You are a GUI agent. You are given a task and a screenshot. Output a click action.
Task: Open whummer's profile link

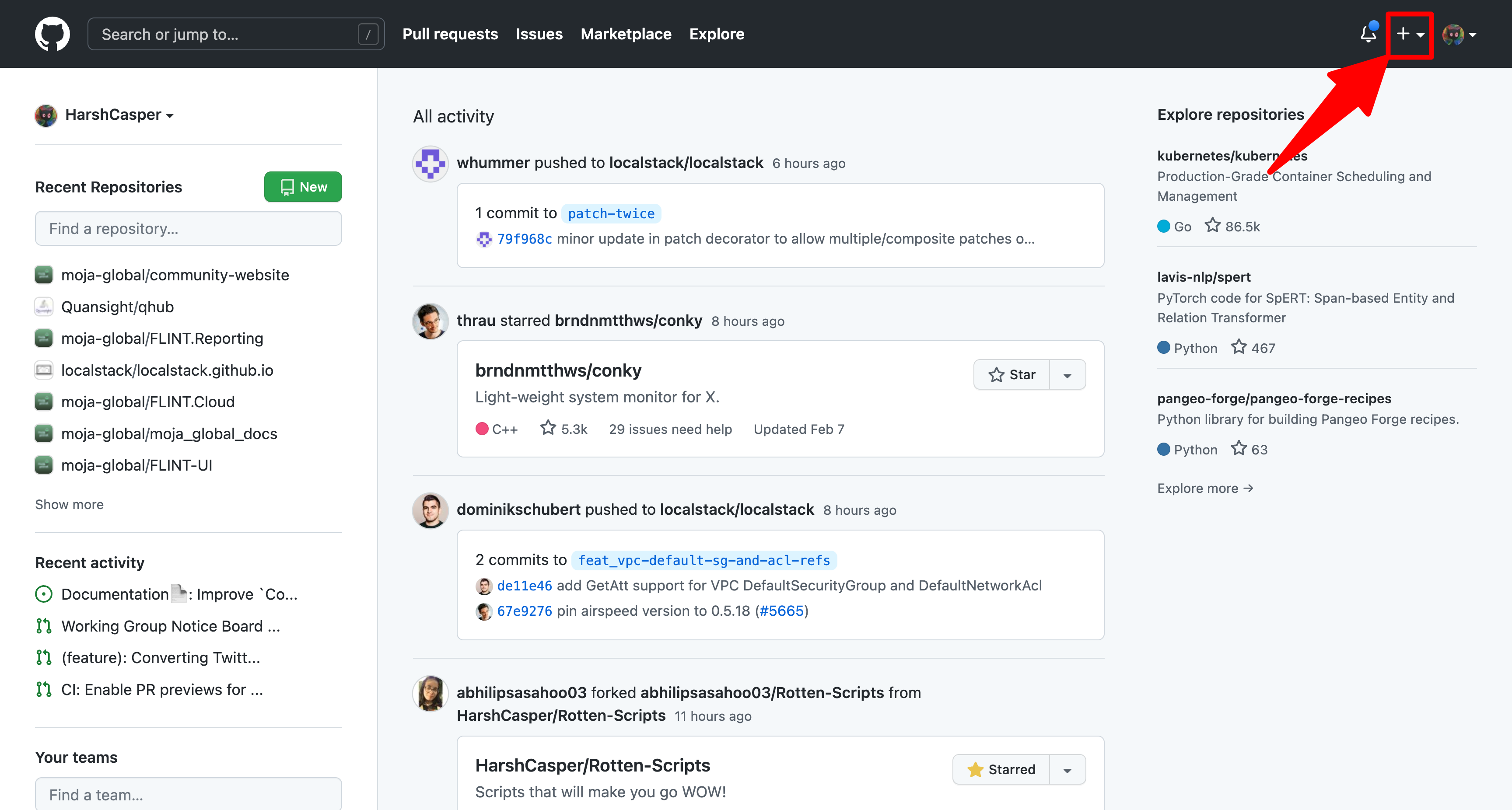click(x=493, y=163)
